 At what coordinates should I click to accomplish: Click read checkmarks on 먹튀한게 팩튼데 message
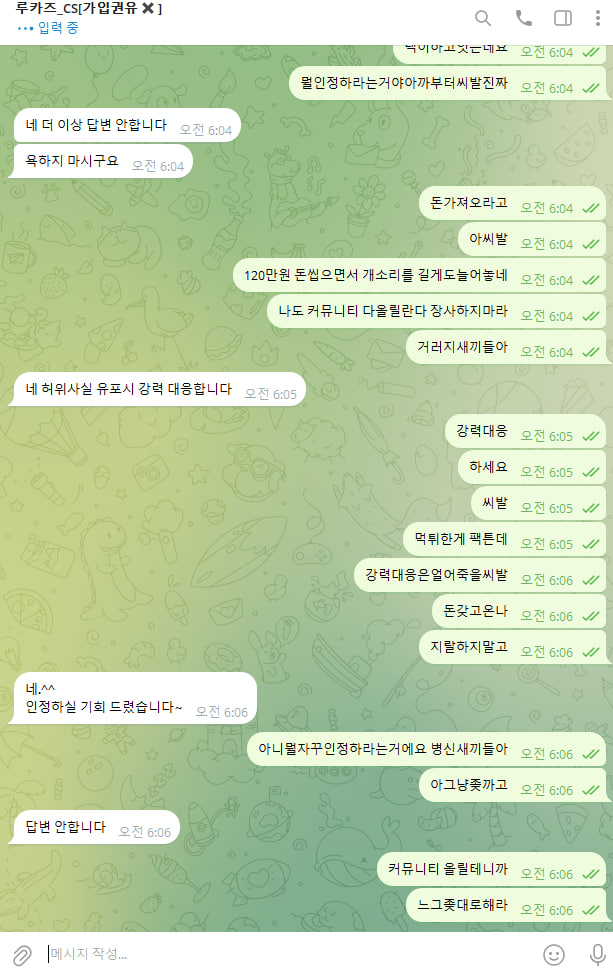(x=591, y=544)
